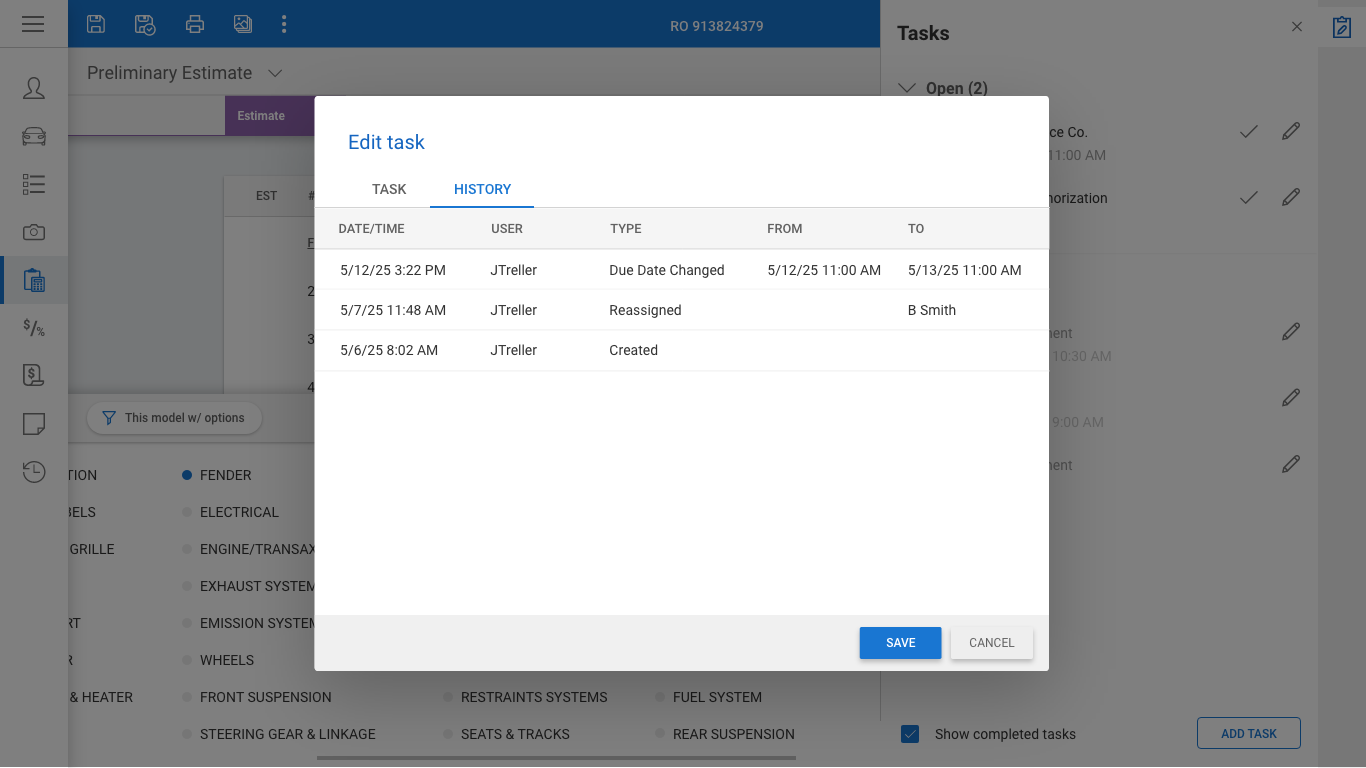The width and height of the screenshot is (1366, 768).
Task: Select the SEATS & TRACKS category bullet
Action: [x=449, y=734]
